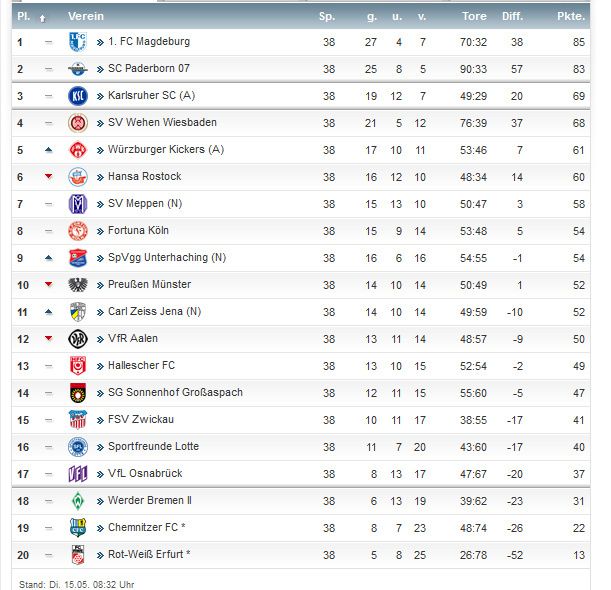Open the Rot-Weiß Erfurt team link
Viewport: 611px width, 590px height.
149,554
